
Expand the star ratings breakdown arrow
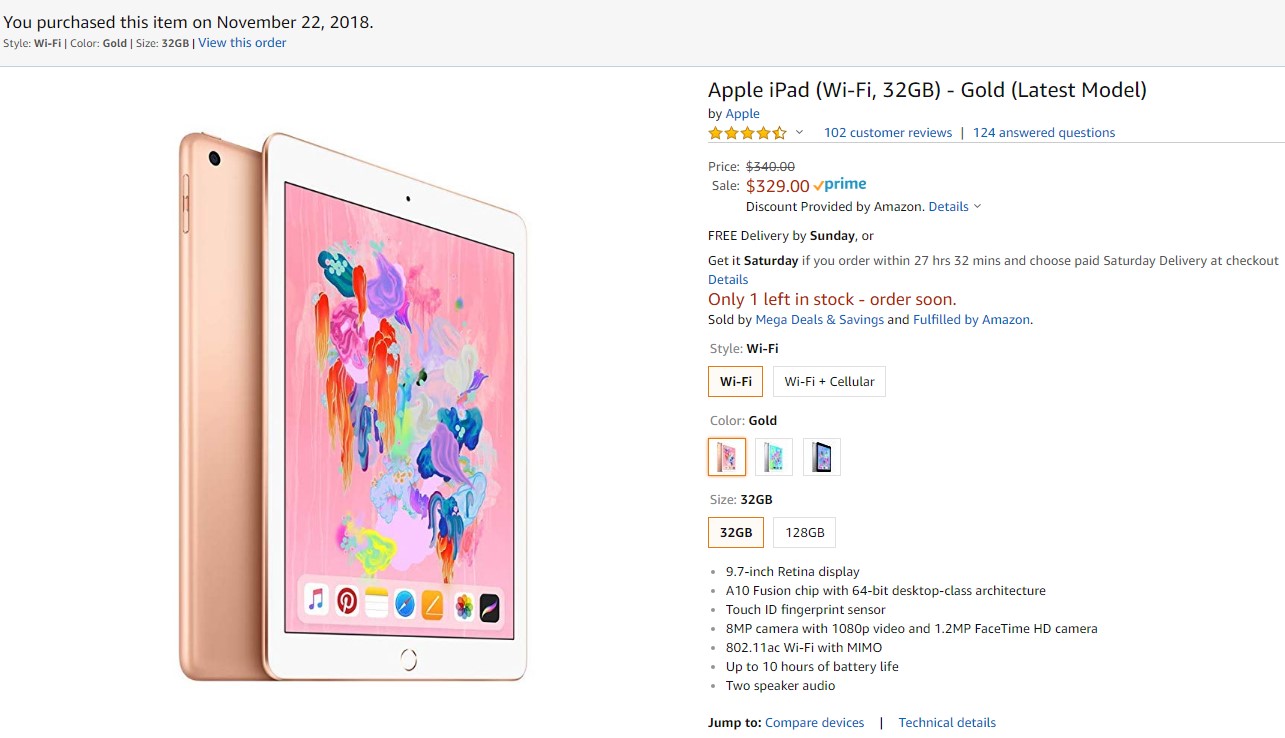(x=799, y=133)
